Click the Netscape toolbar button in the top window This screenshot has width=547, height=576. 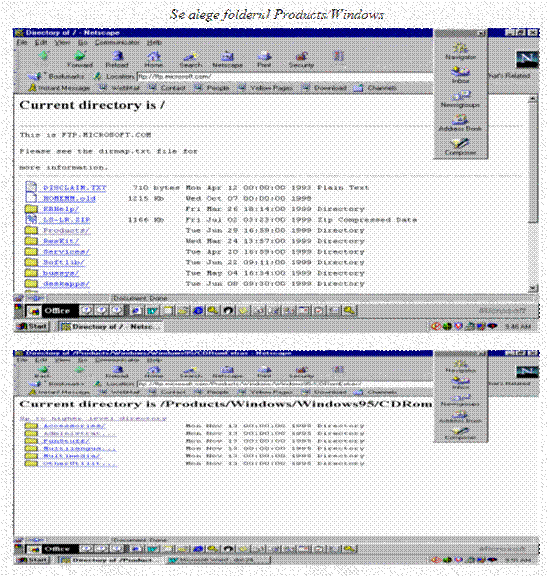click(227, 60)
